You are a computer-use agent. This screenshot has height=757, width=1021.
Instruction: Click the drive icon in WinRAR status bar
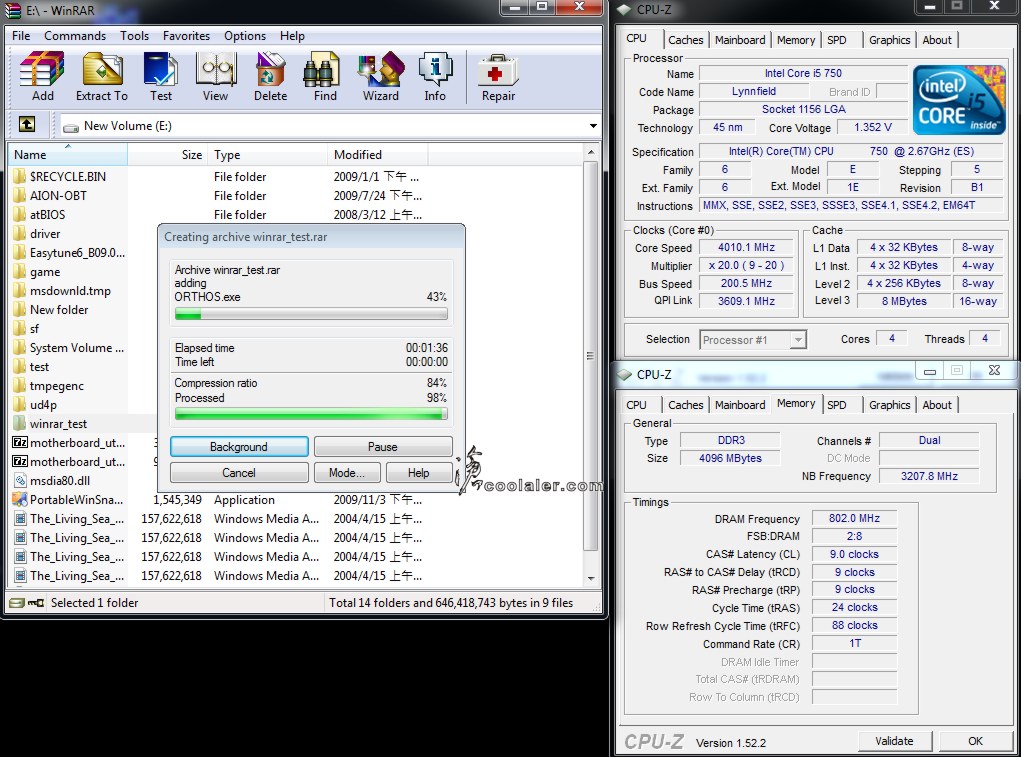click(x=16, y=603)
